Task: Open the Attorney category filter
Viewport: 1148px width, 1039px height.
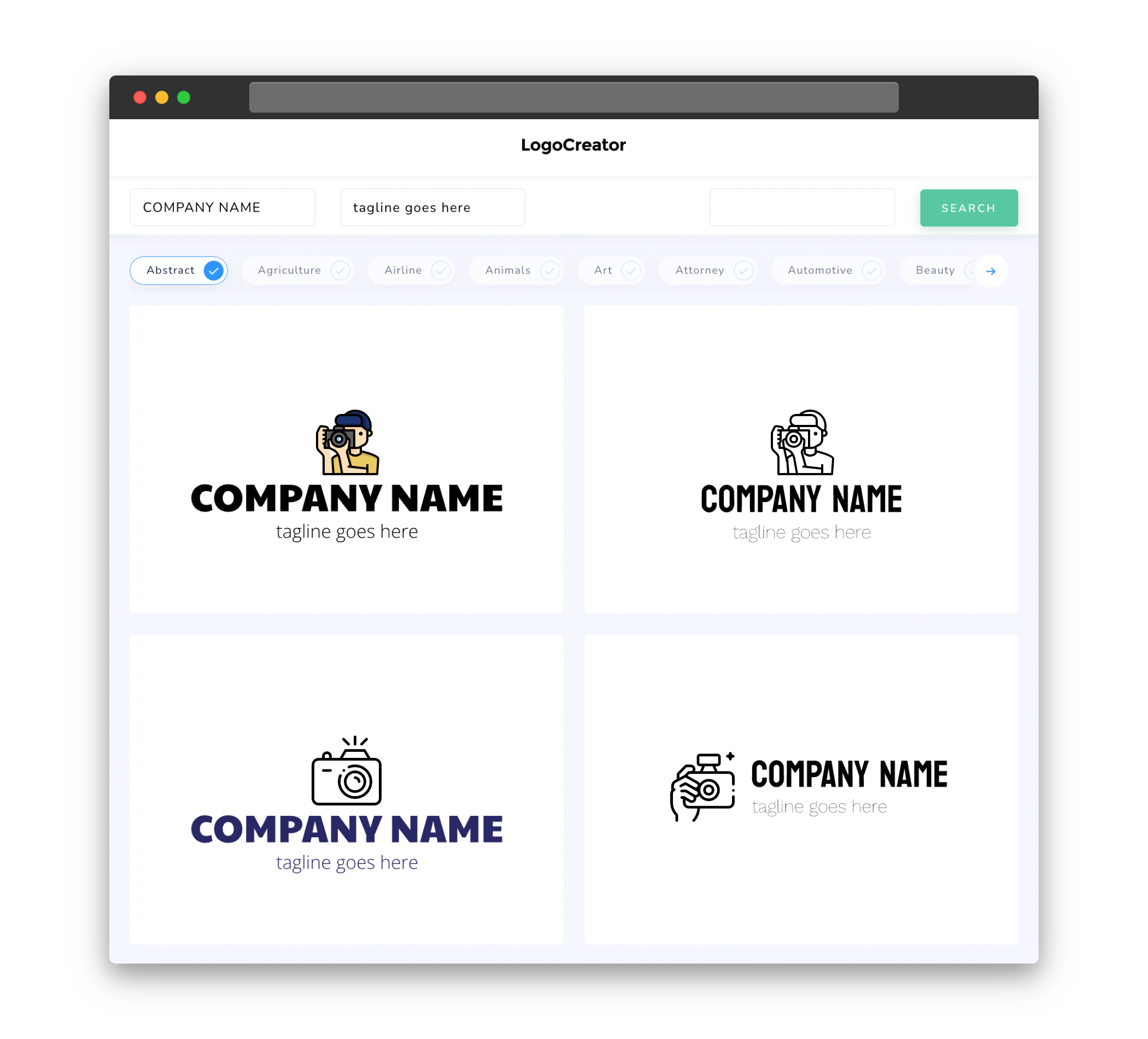Action: 710,270
